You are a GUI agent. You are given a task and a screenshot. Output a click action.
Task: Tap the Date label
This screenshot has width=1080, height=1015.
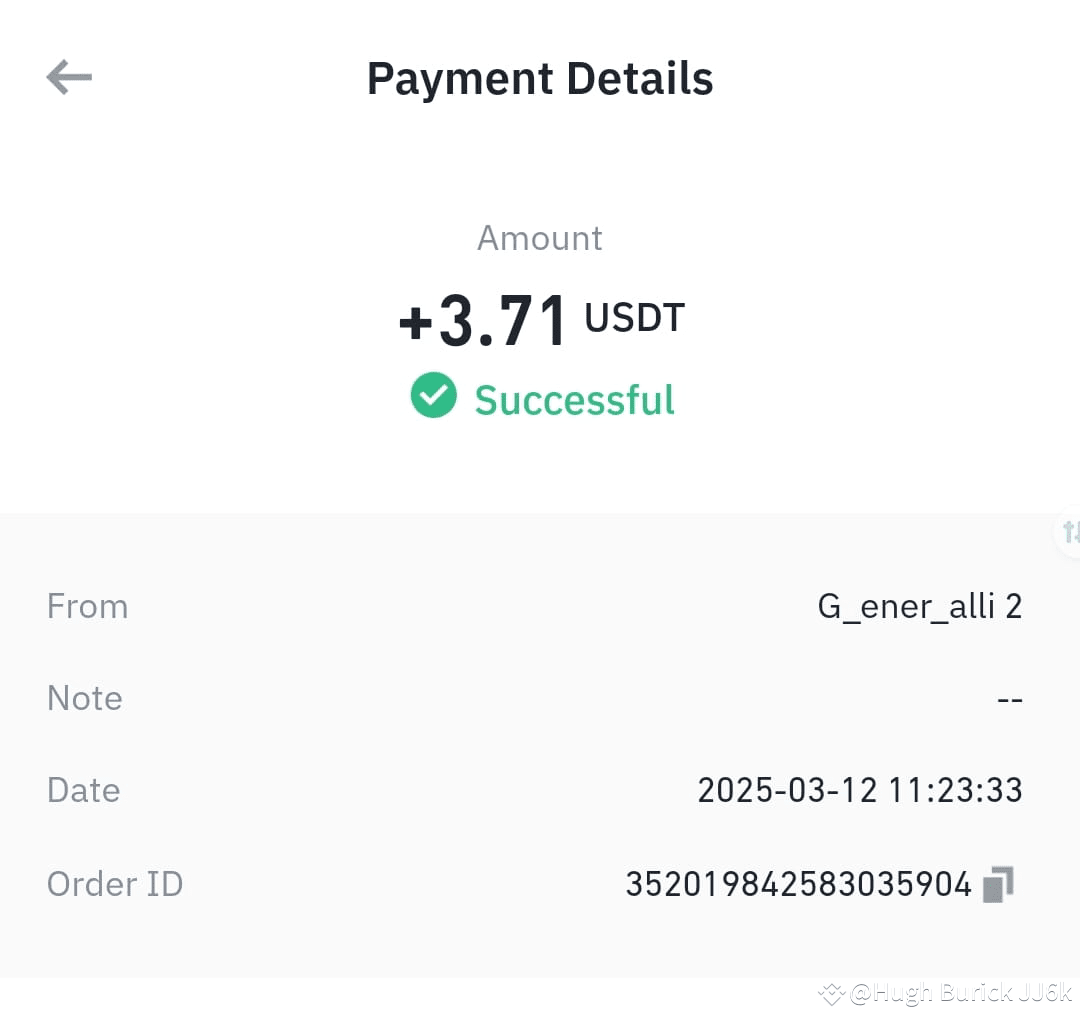coord(83,790)
